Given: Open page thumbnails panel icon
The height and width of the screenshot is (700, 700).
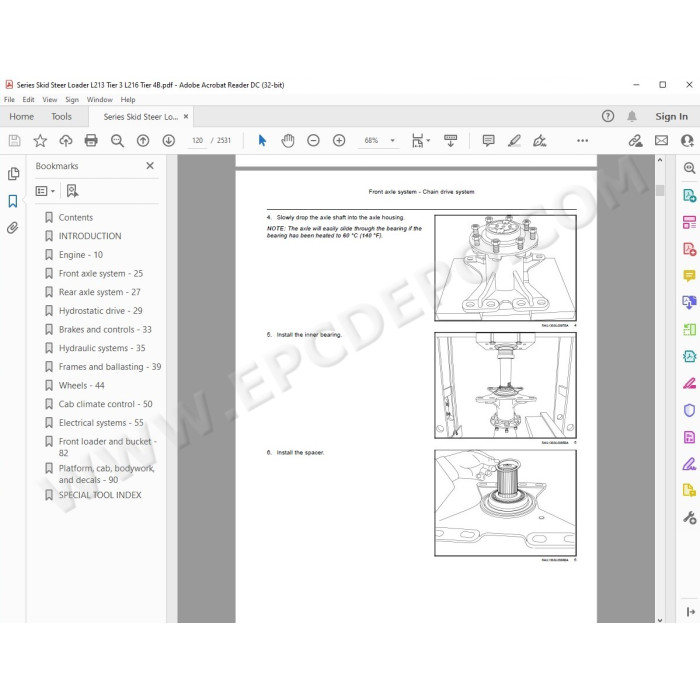Looking at the screenshot, I should (13, 174).
